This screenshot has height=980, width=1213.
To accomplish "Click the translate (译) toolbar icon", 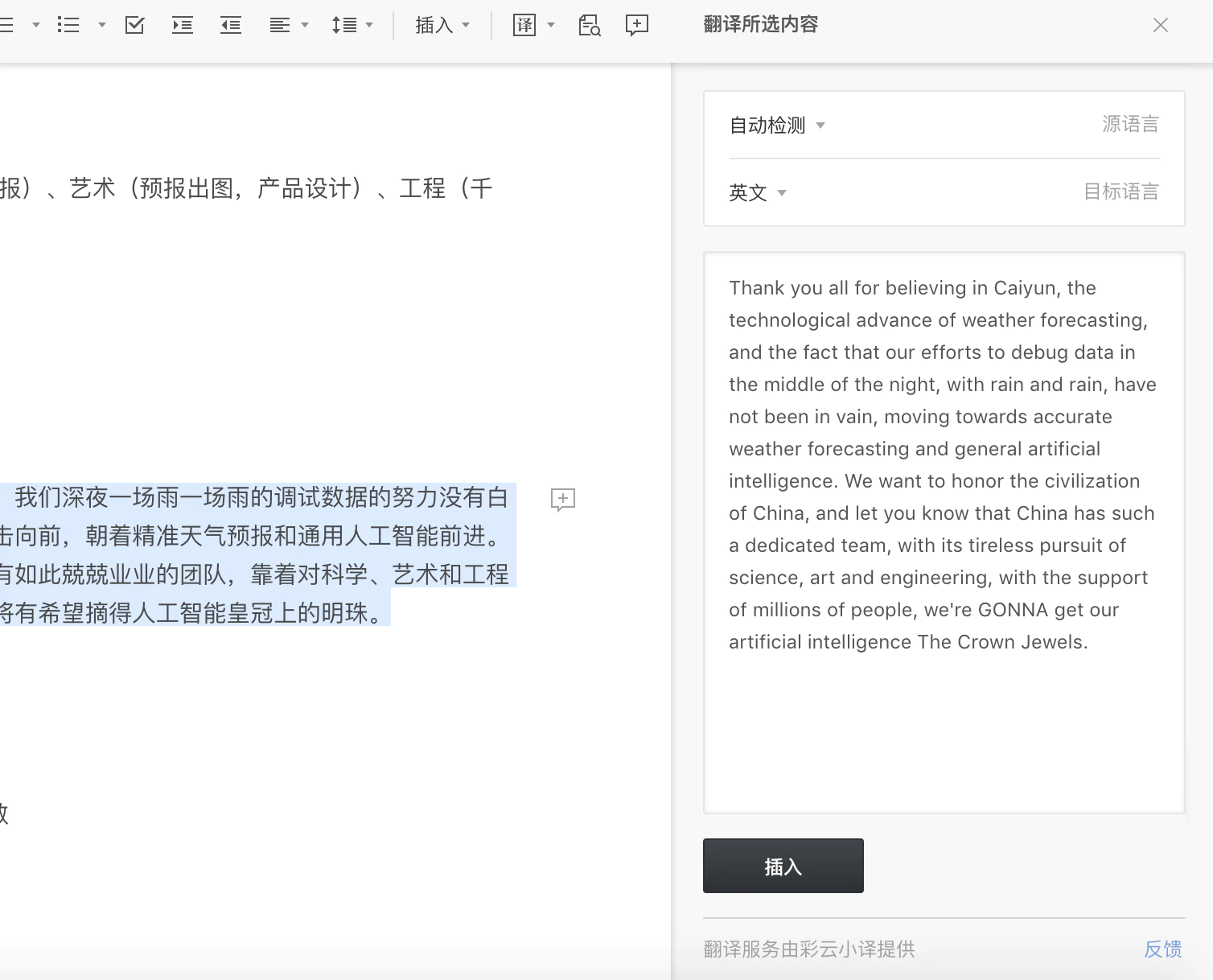I will pos(524,25).
